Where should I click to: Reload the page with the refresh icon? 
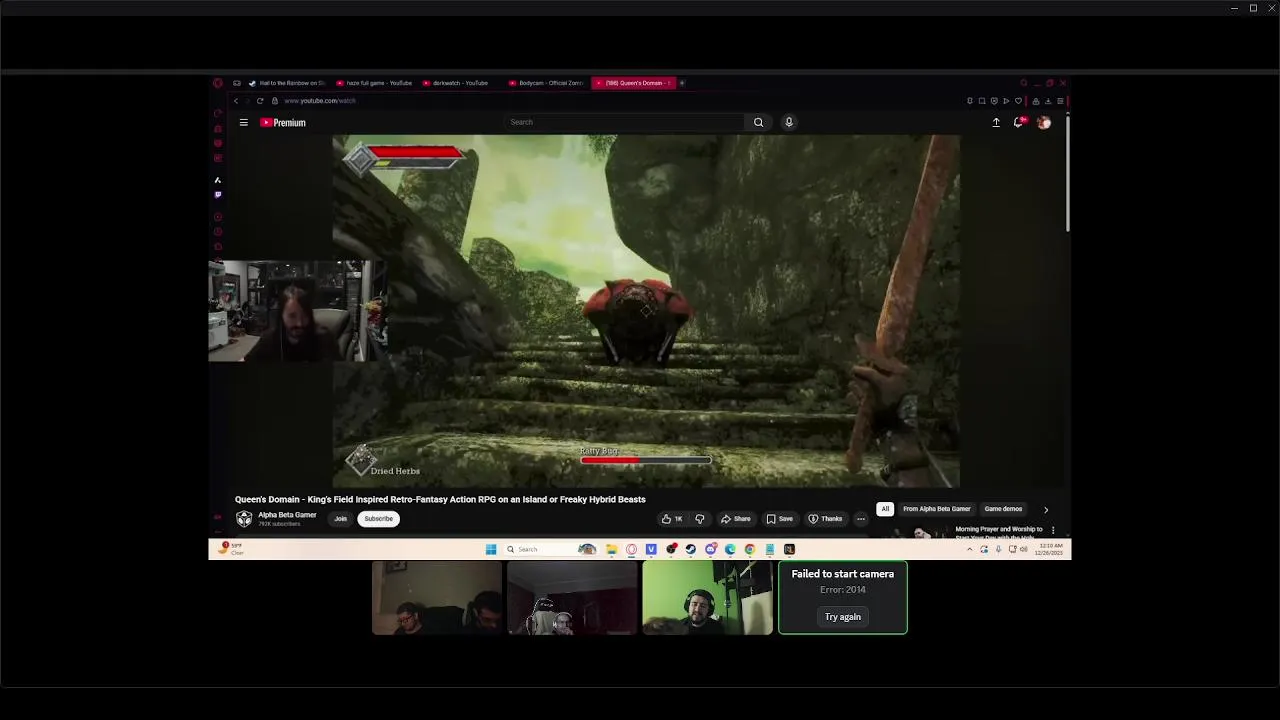(260, 101)
